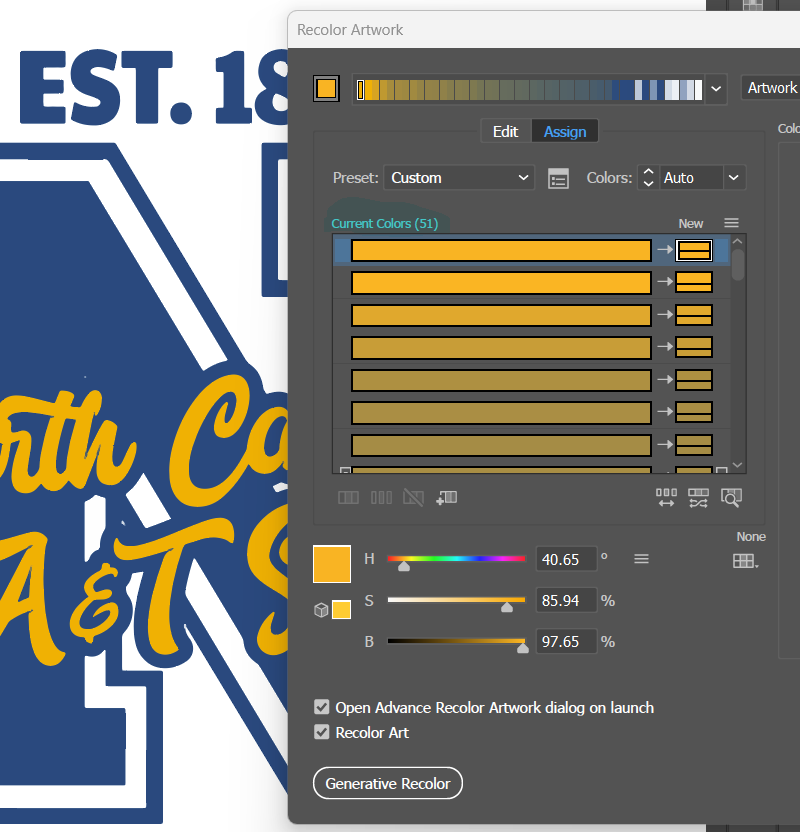Click the in-gamut yellow swatch beside cube
Image resolution: width=800 pixels, height=832 pixels.
pos(341,610)
